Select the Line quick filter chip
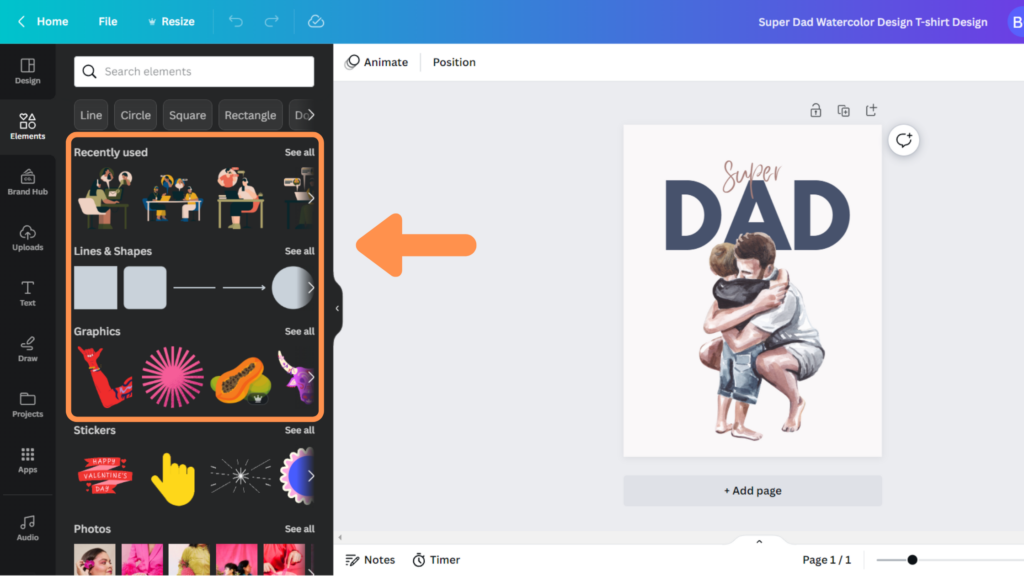The width and height of the screenshot is (1024, 576). (x=91, y=115)
